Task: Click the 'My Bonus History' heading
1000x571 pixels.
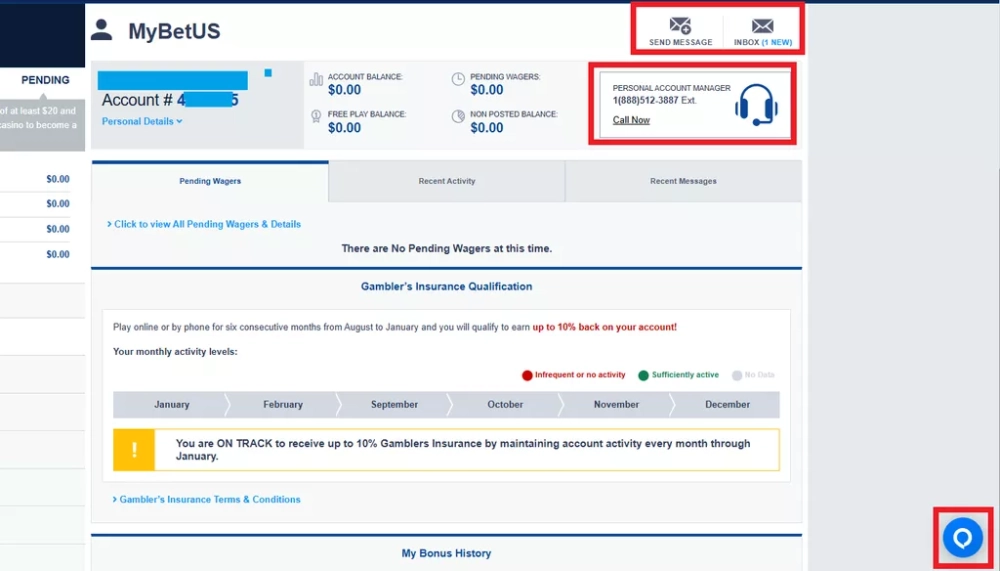Action: [x=446, y=553]
